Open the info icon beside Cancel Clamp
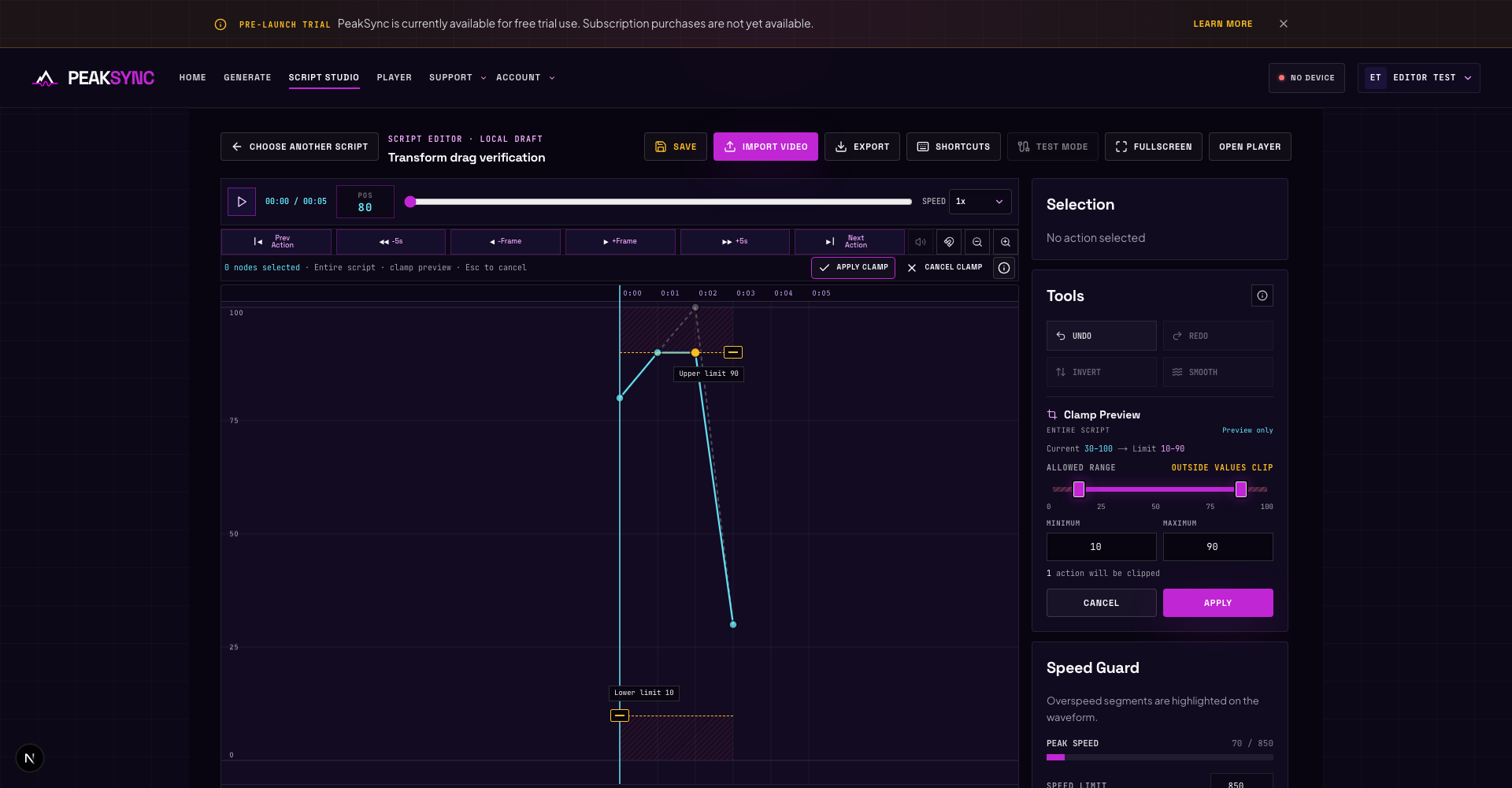Screen dimensions: 1512x788 (1004, 268)
